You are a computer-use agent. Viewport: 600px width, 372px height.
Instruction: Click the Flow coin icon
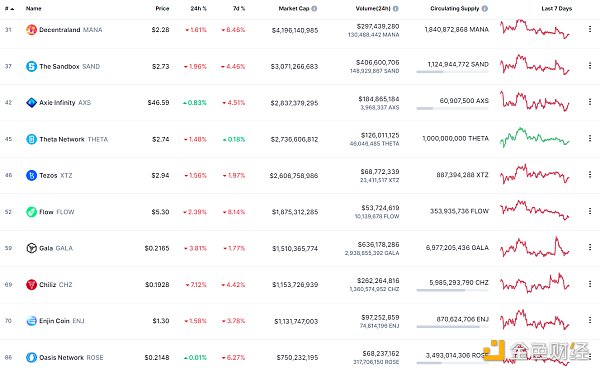pyautogui.click(x=31, y=212)
